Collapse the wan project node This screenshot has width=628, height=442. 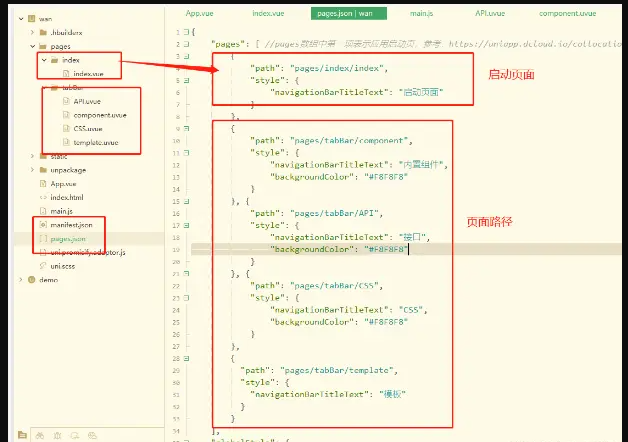(x=21, y=18)
